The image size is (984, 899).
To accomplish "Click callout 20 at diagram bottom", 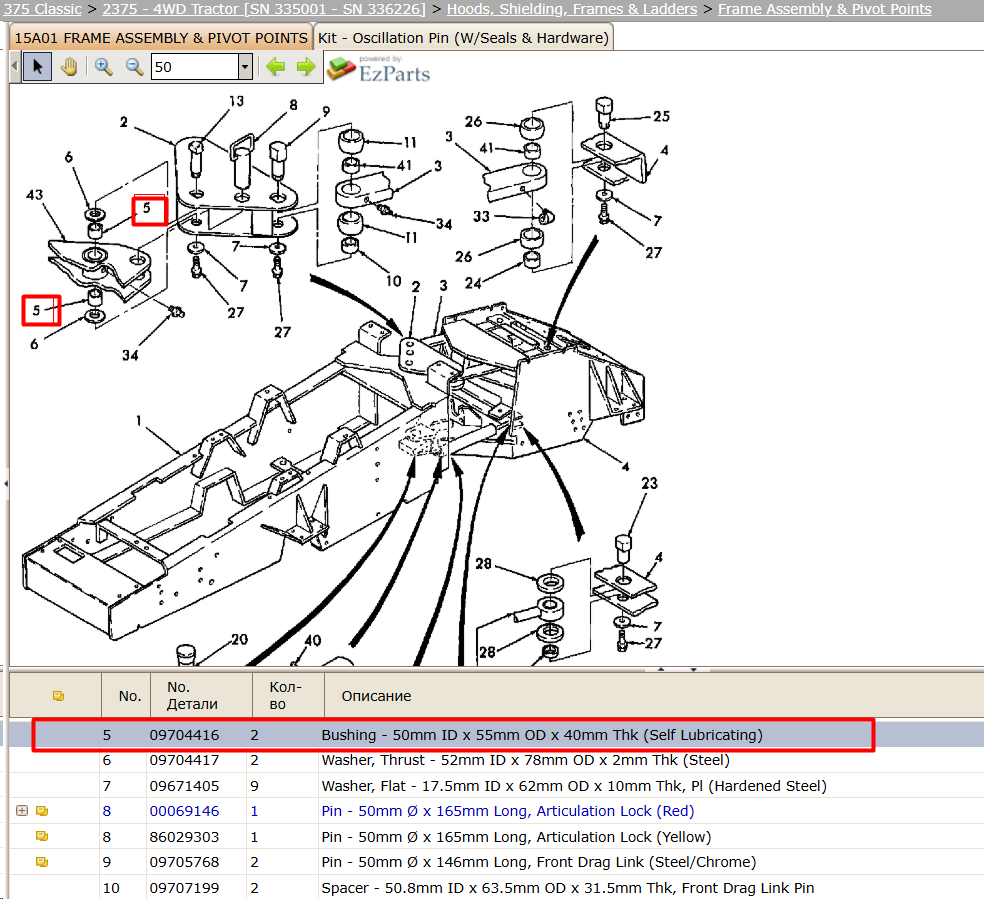I will (x=239, y=639).
